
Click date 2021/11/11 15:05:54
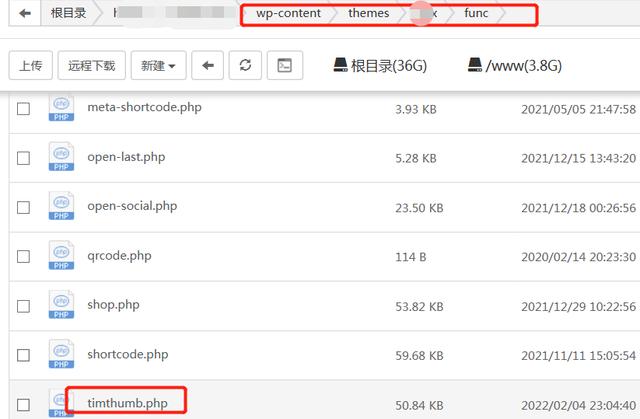pos(578,356)
